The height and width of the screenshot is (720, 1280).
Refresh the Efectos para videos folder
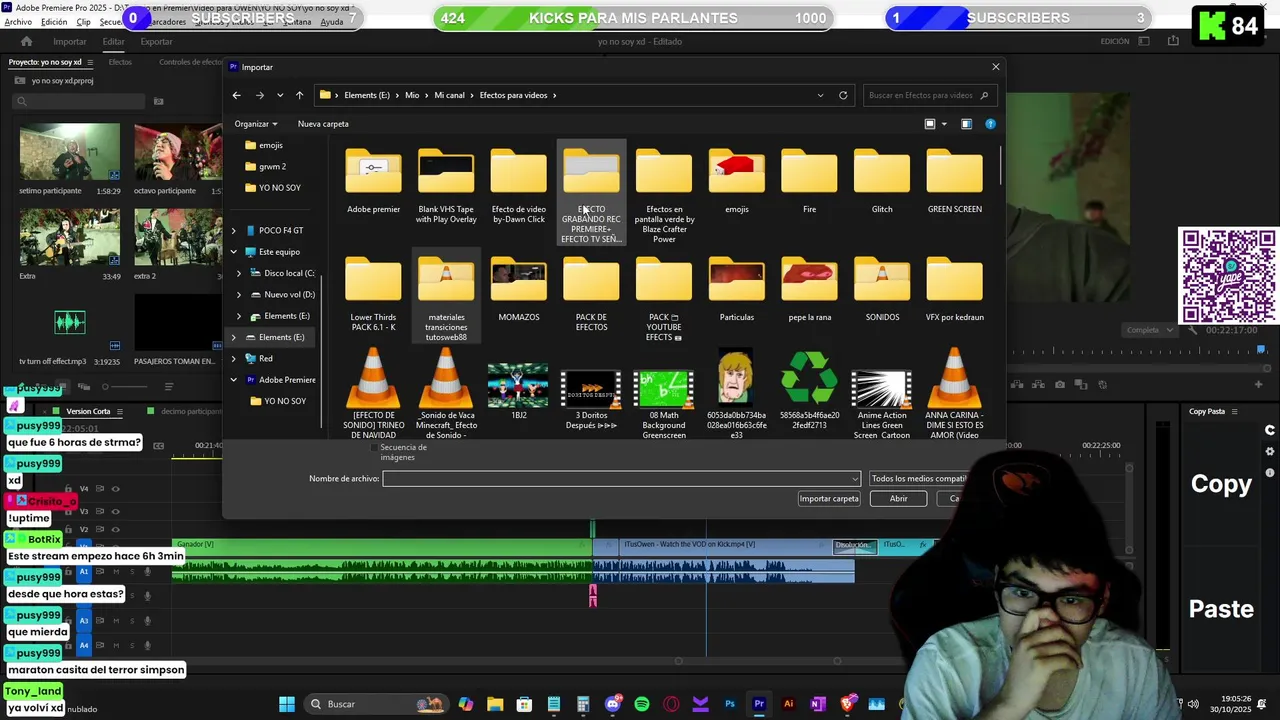click(843, 95)
